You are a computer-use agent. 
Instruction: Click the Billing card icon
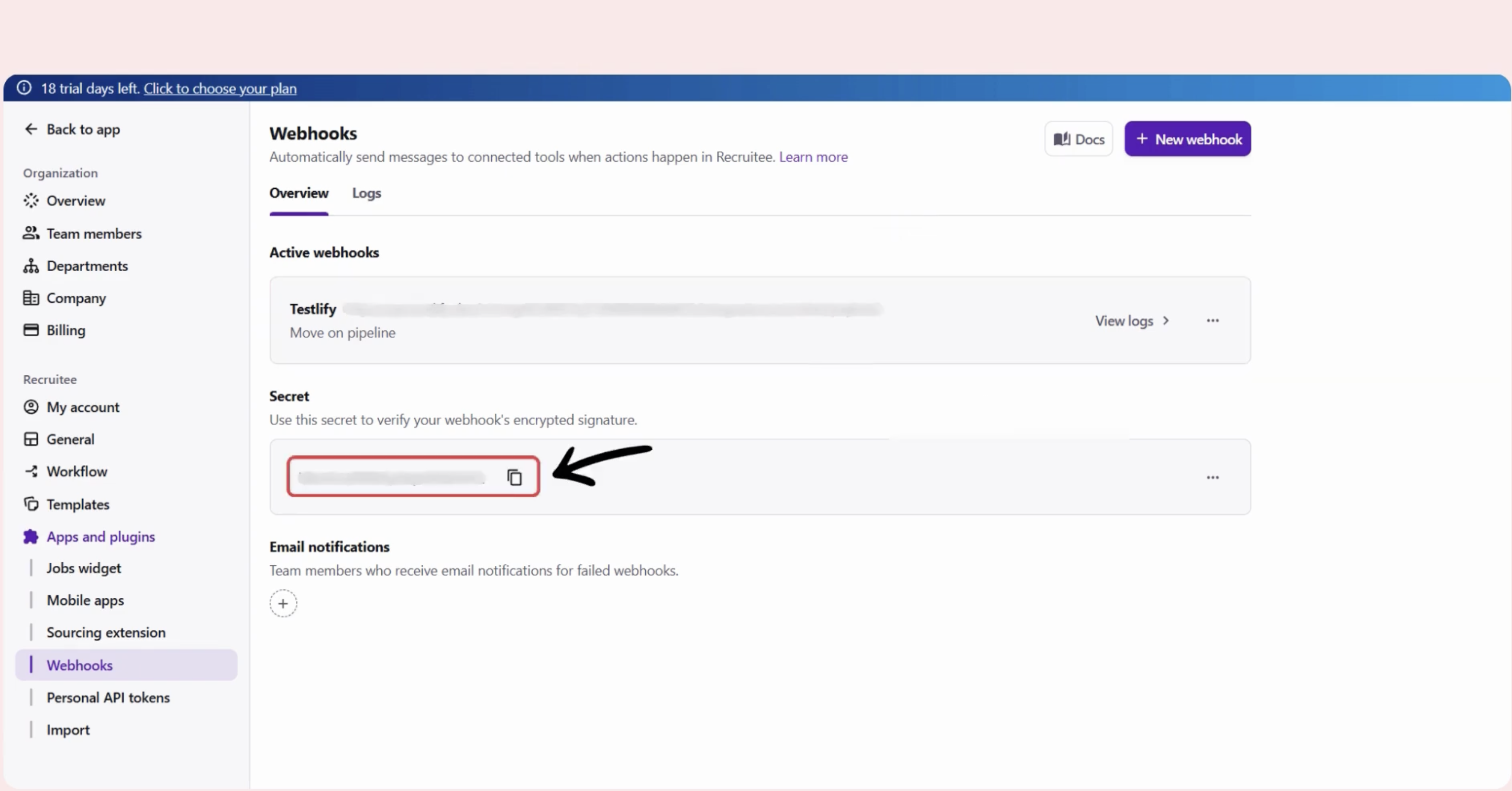coord(30,330)
